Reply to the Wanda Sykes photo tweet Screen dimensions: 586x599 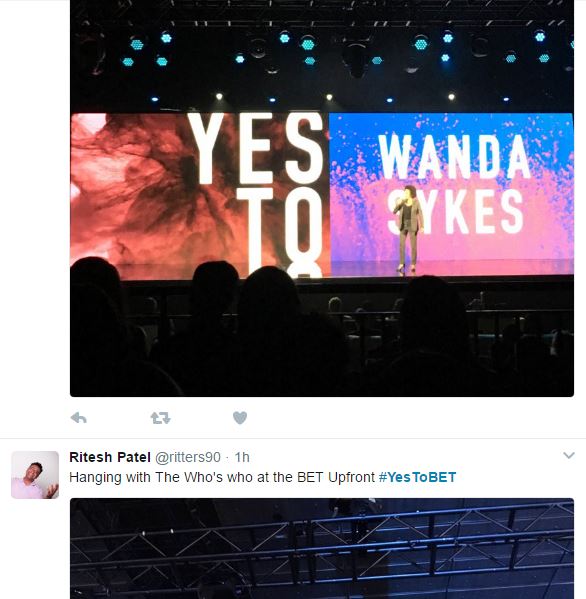click(x=79, y=418)
